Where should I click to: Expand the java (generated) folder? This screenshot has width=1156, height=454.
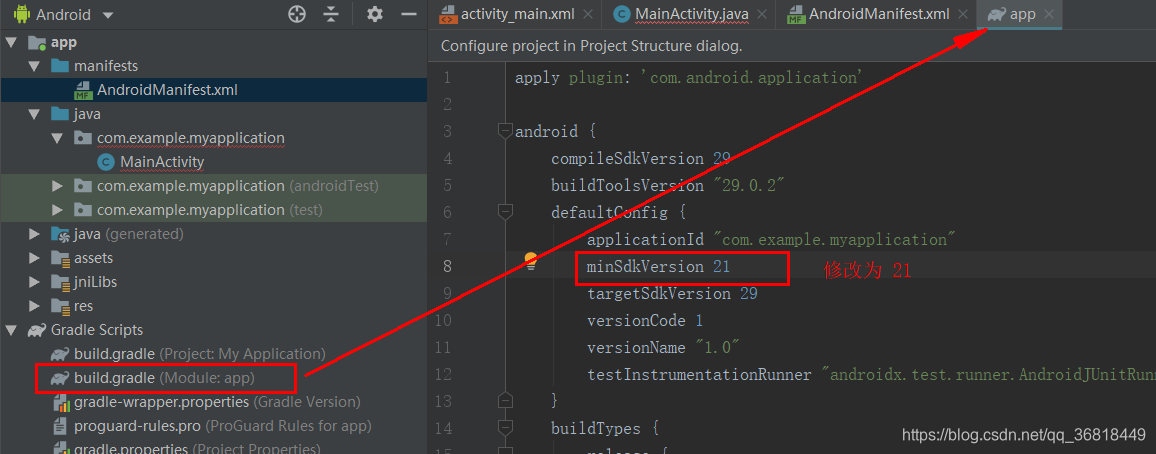pos(34,234)
